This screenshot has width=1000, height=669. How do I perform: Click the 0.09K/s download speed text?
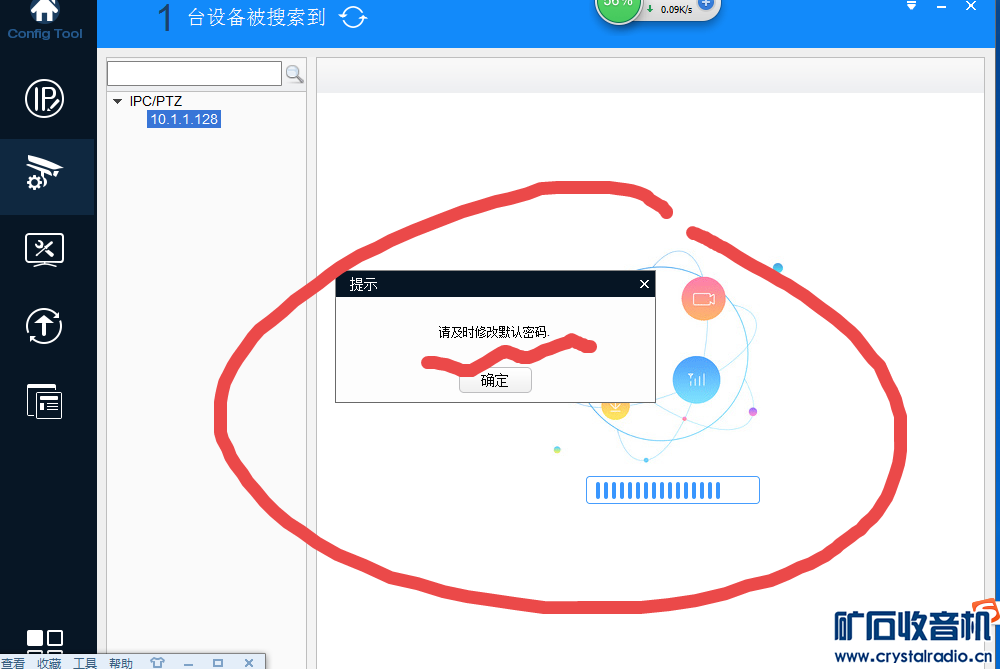[676, 10]
